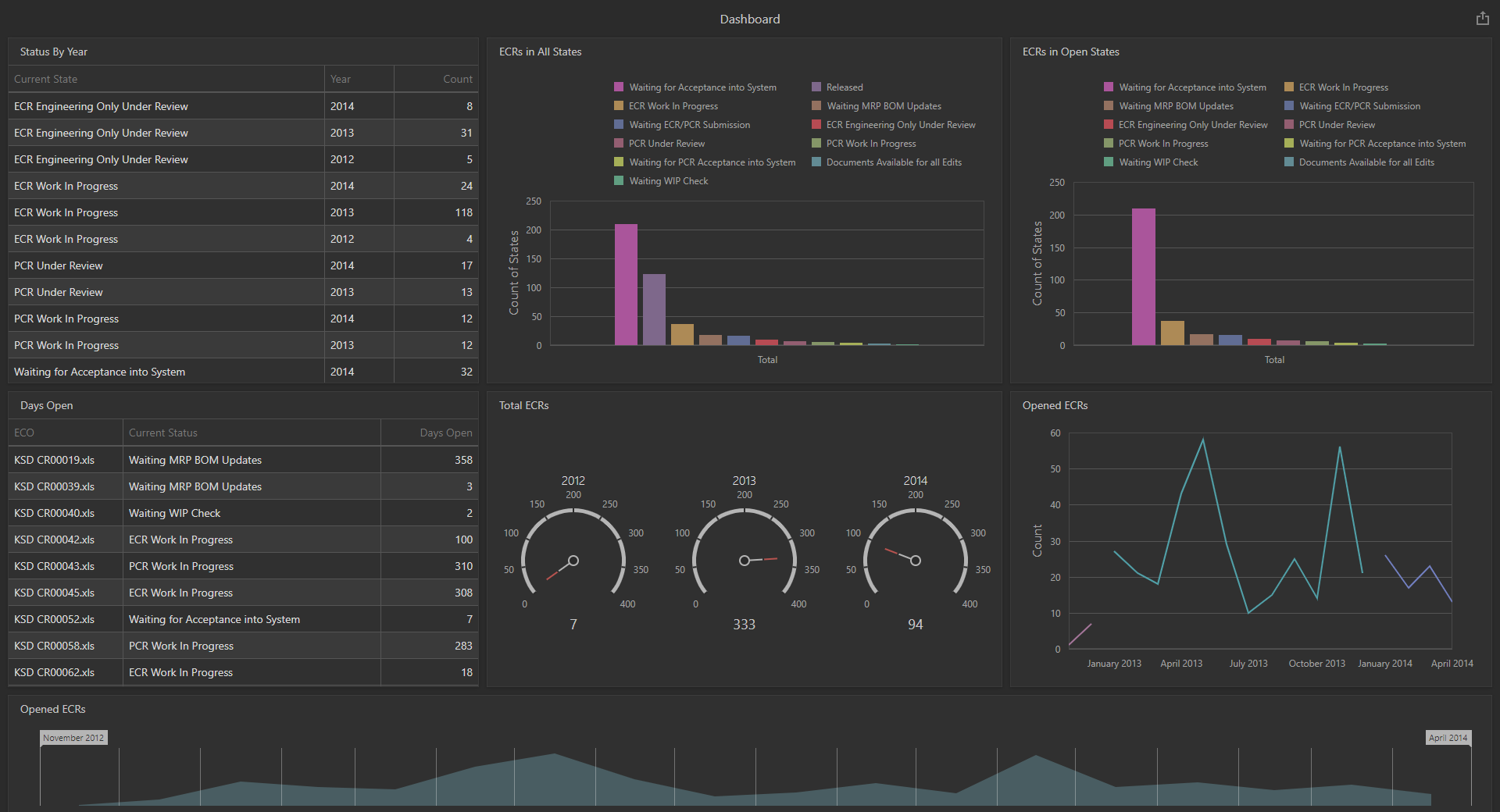Viewport: 1500px width, 812px height.
Task: Click the tallest pink bar in ECRs in All States chart
Action: click(626, 284)
